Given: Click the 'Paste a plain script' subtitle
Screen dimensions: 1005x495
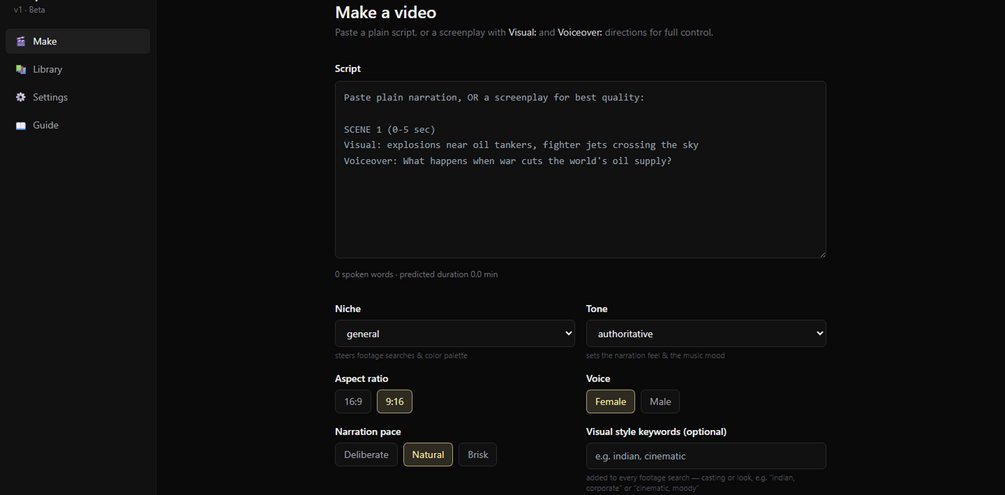Looking at the screenshot, I should point(524,32).
